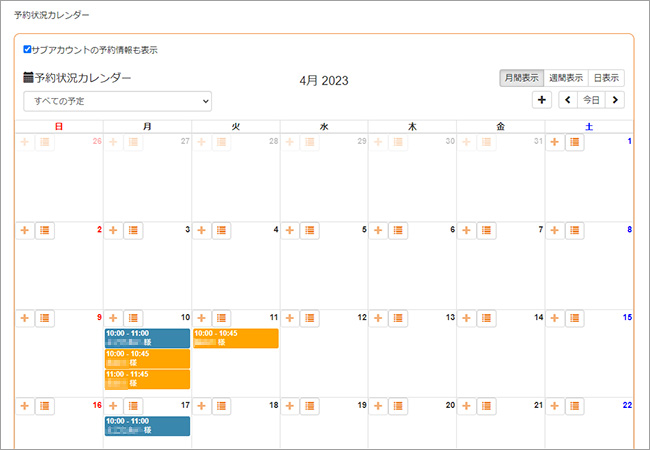This screenshot has height=450, width=650.
Task: Click the plus icon on April 10
Action: coord(113,318)
